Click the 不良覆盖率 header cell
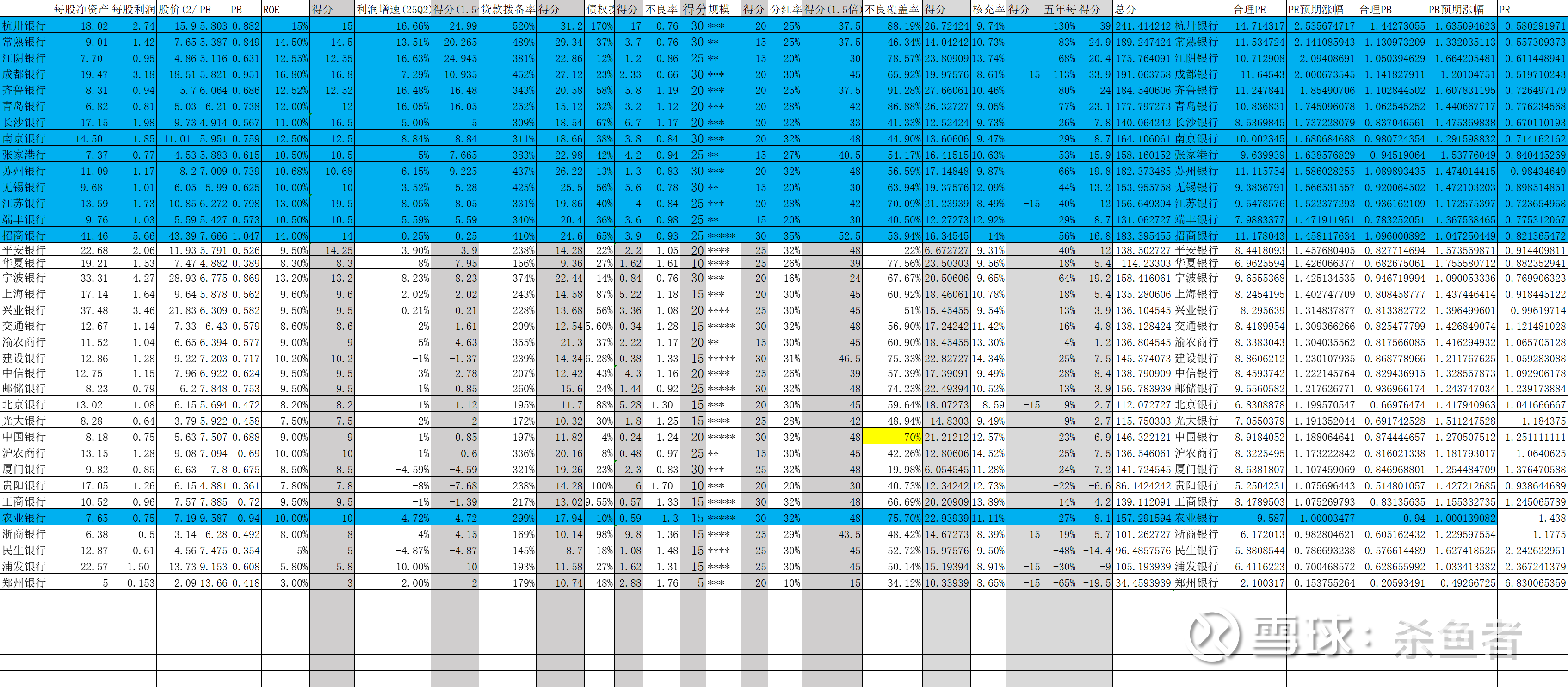Viewport: 1568px width, 687px height. point(892,9)
